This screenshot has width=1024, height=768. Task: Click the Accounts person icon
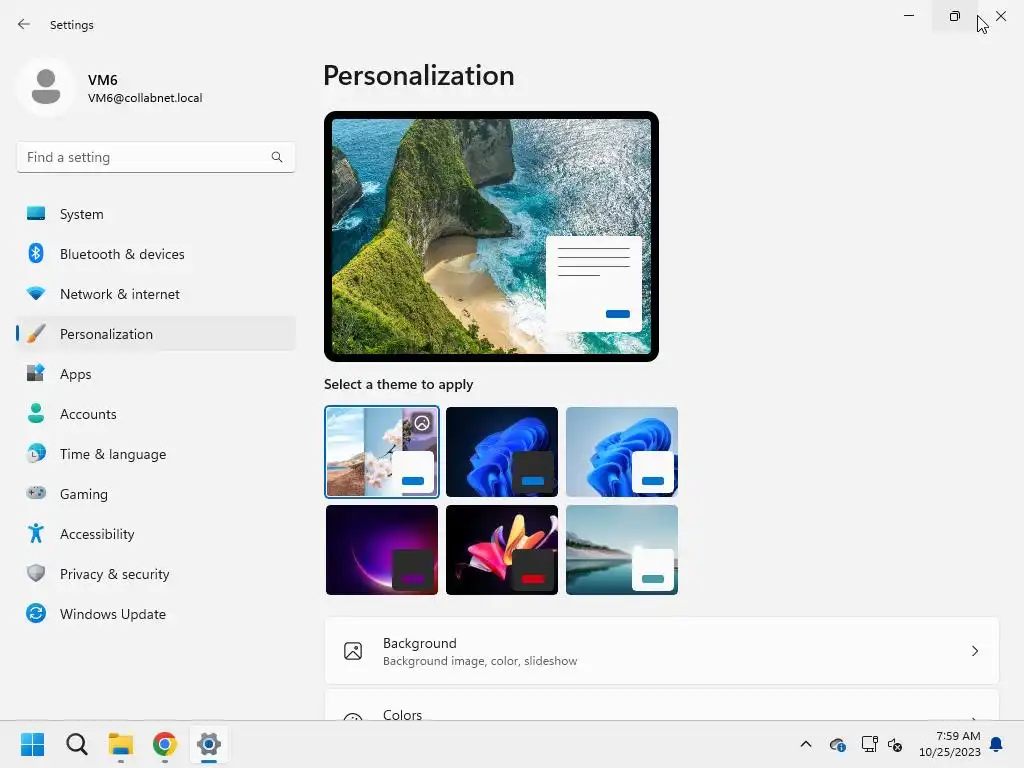36,413
